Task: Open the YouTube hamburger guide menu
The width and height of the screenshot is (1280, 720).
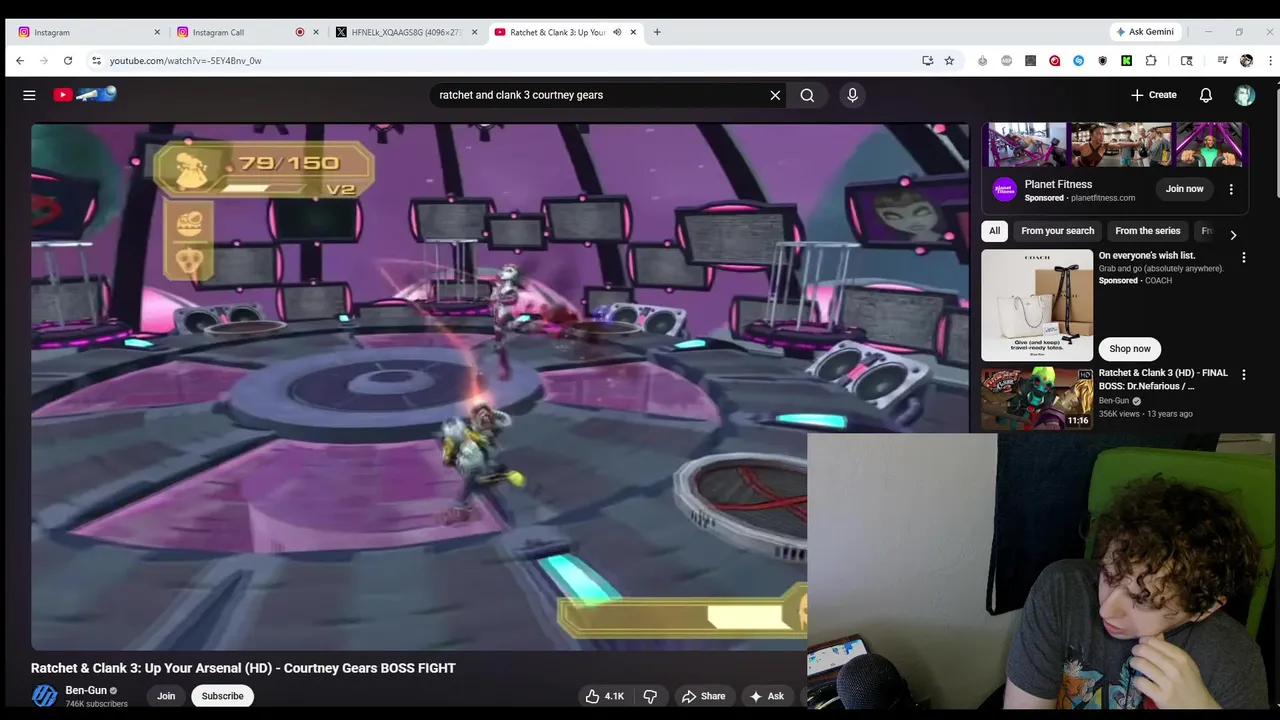Action: pos(29,95)
